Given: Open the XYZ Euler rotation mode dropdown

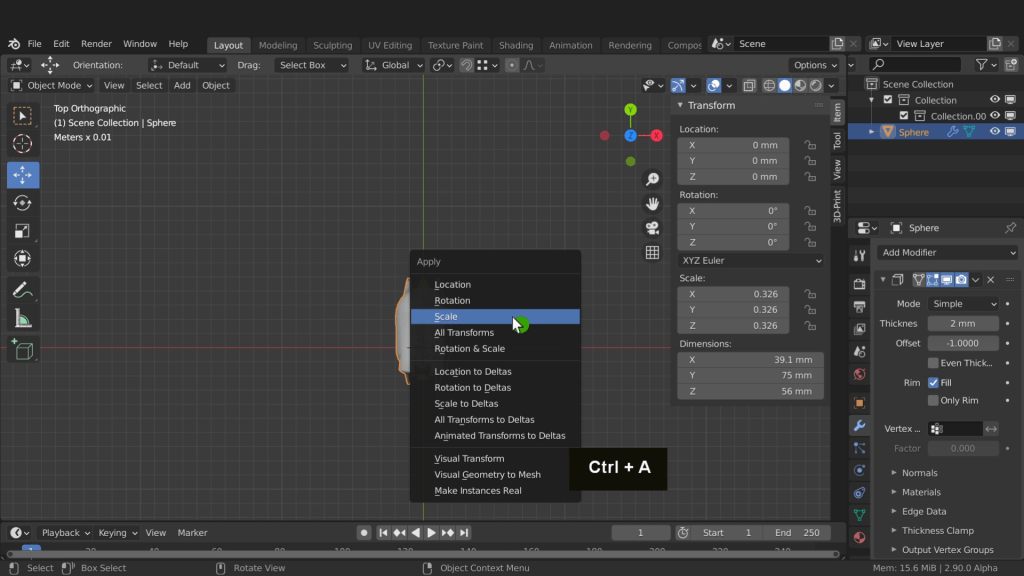Looking at the screenshot, I should (750, 261).
